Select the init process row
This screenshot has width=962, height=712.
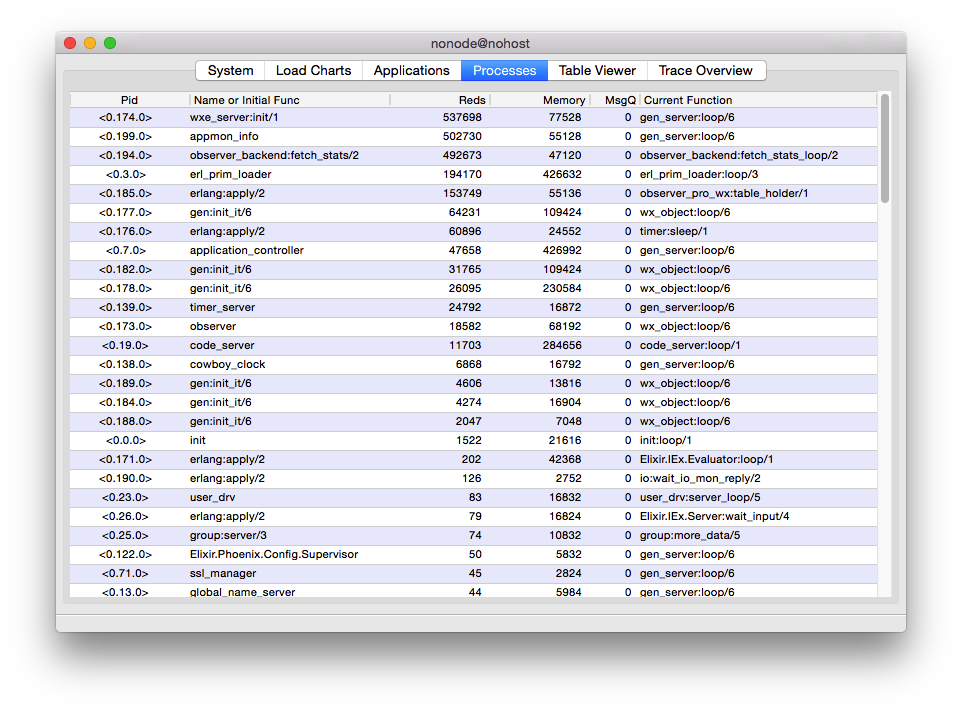coord(473,440)
